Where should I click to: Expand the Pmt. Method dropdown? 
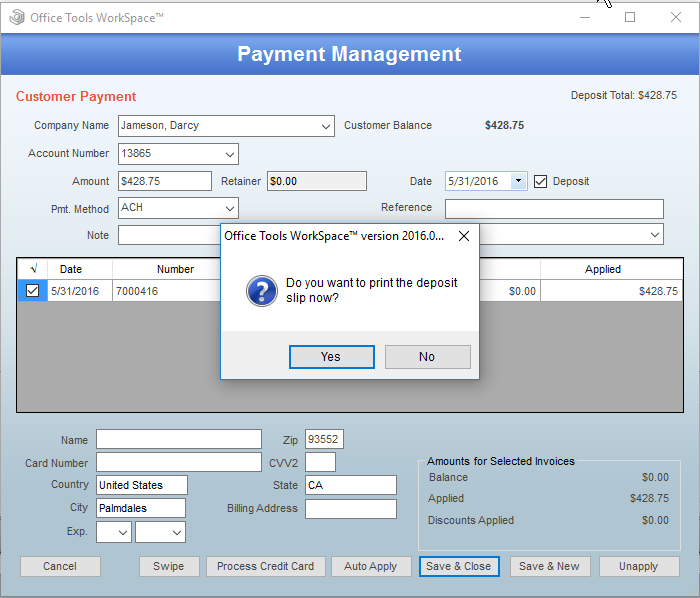(230, 208)
